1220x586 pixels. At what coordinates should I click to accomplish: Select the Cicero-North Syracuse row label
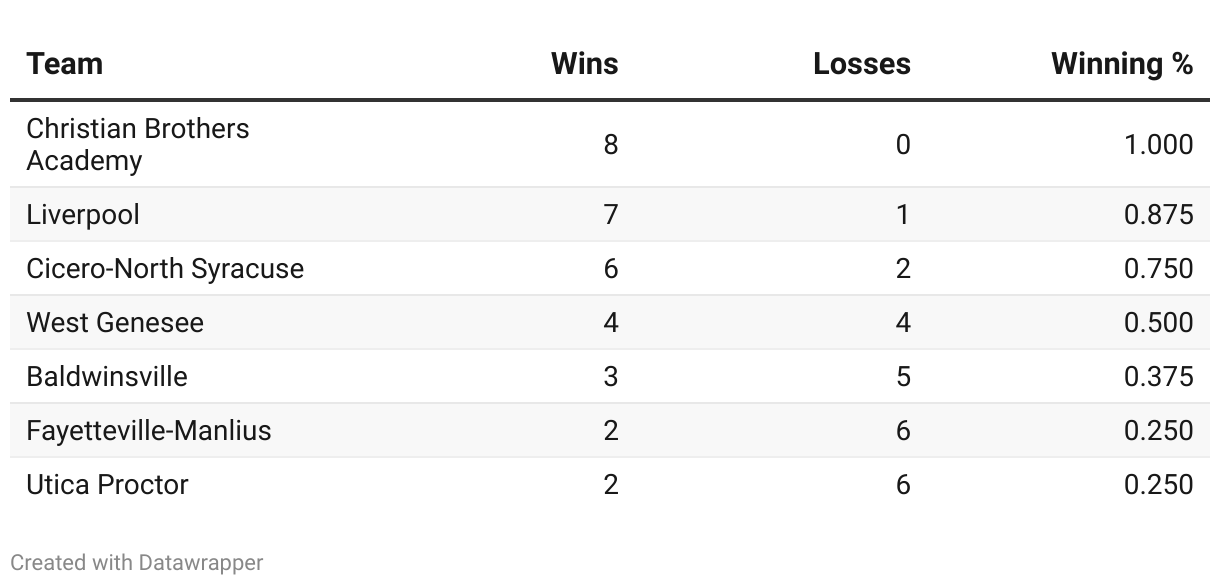pyautogui.click(x=165, y=269)
